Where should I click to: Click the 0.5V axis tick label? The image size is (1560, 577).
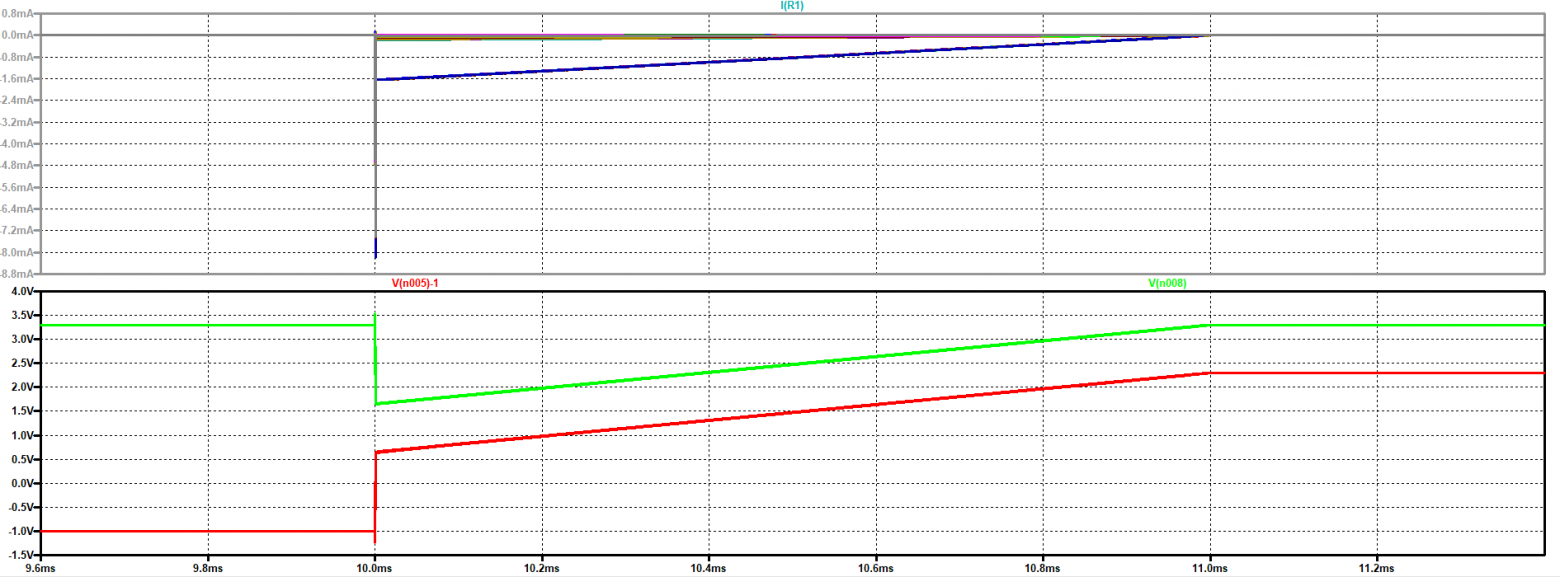tap(22, 459)
